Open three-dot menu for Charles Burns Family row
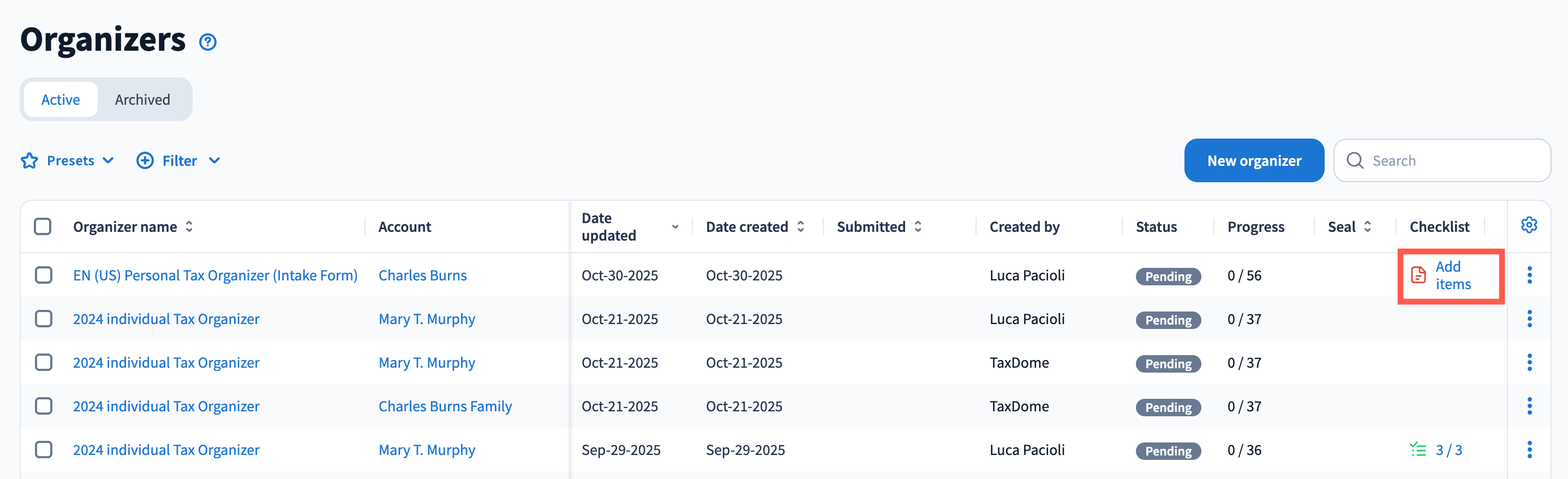 pos(1529,406)
